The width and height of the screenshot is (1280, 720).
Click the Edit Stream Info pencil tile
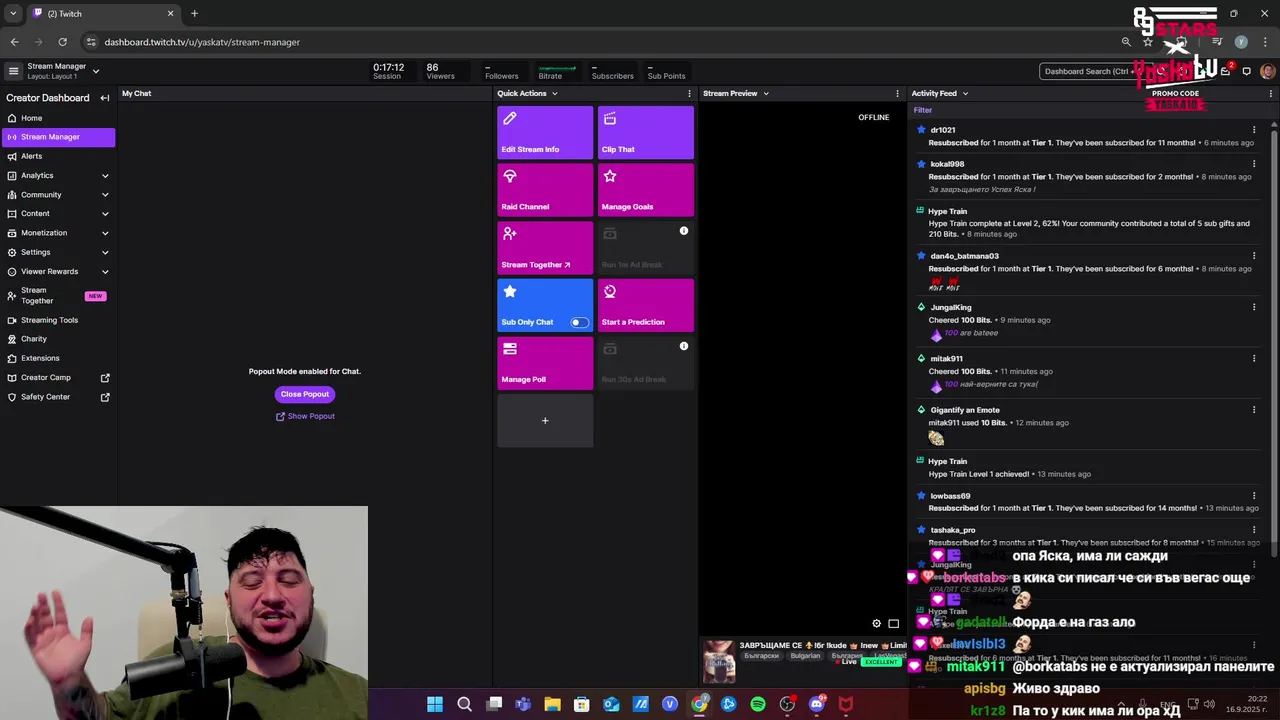tap(545, 132)
